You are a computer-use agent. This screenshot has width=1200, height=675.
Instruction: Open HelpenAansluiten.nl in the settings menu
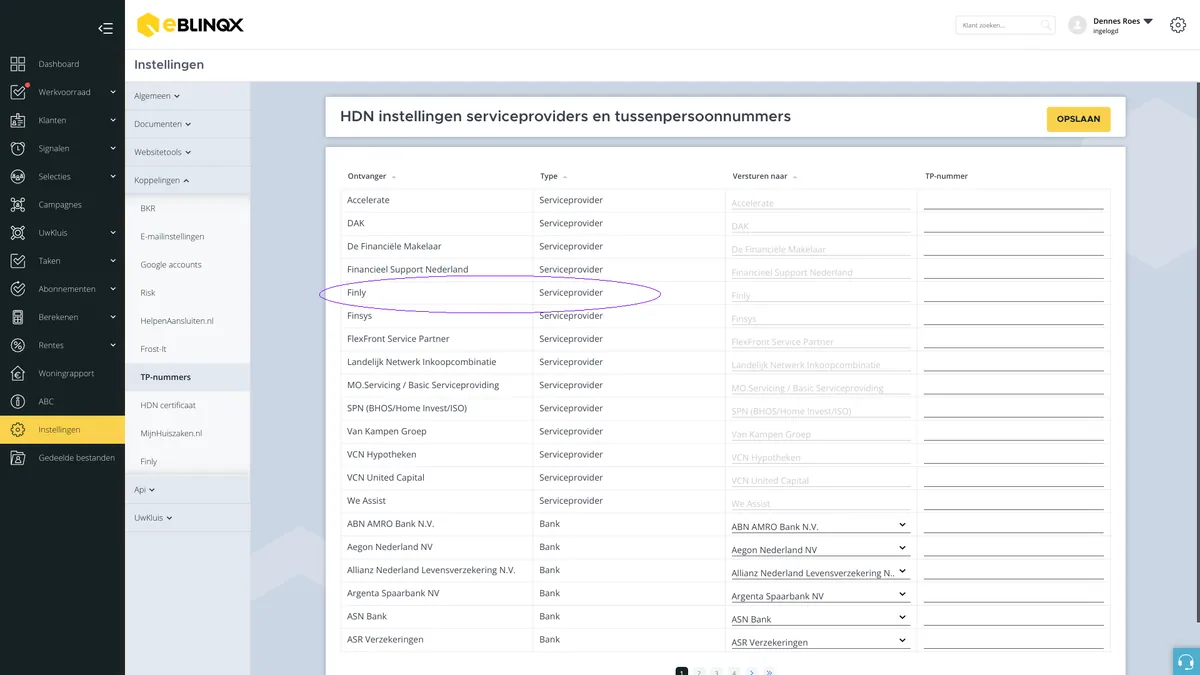pyautogui.click(x=177, y=321)
